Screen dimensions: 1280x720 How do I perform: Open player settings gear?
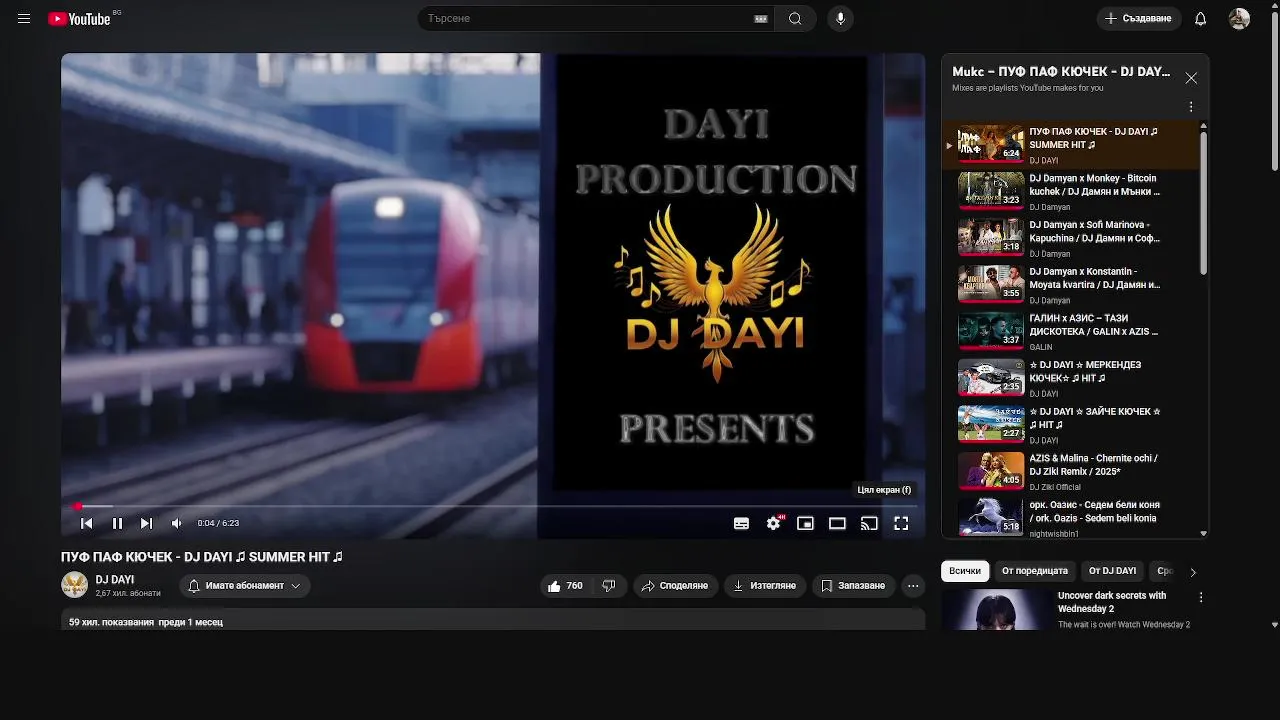point(773,523)
